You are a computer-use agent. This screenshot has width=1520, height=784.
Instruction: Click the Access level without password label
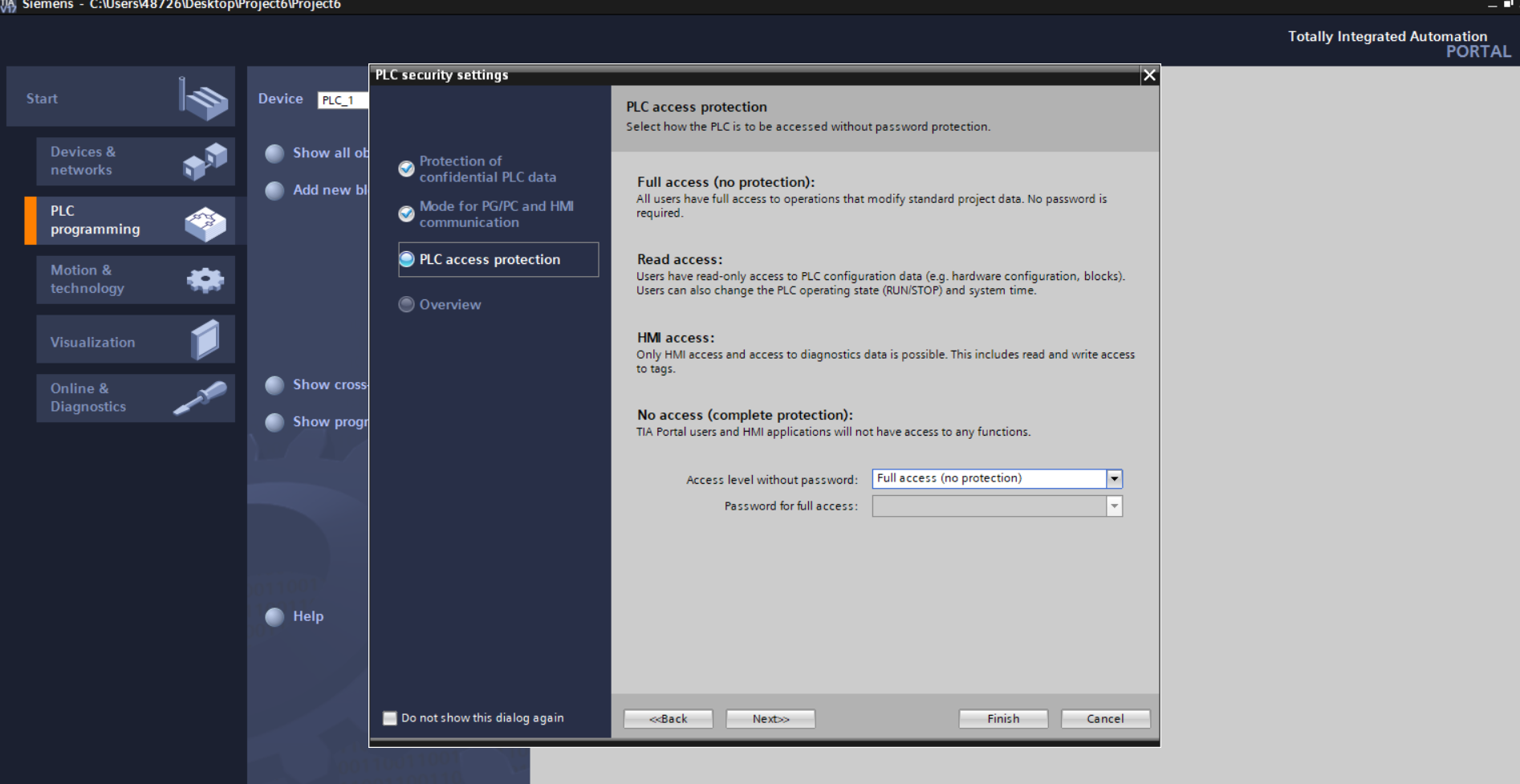(x=772, y=480)
